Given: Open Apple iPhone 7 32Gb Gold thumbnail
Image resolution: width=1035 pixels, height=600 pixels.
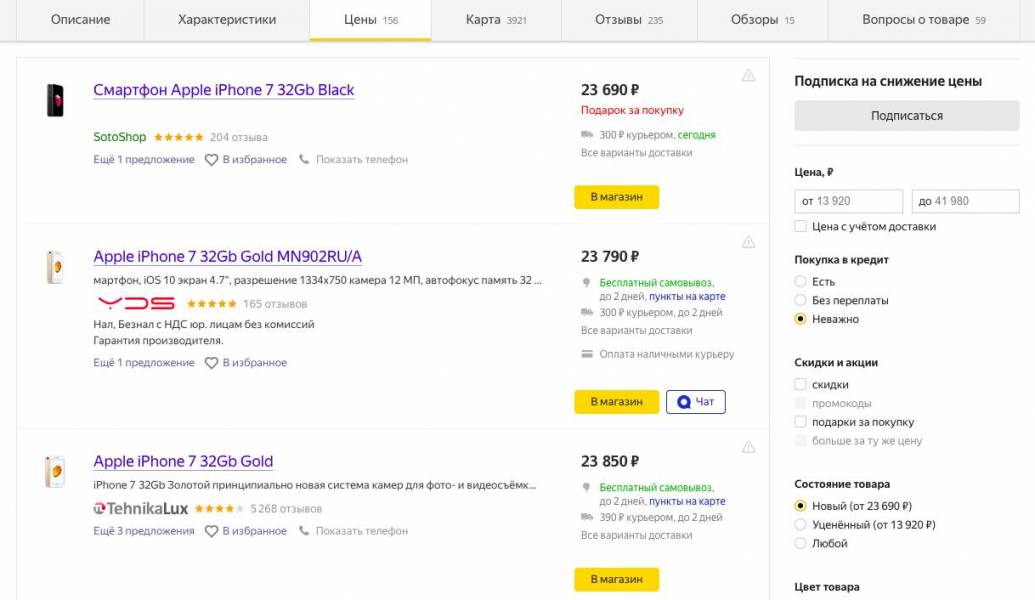Looking at the screenshot, I should pos(55,472).
